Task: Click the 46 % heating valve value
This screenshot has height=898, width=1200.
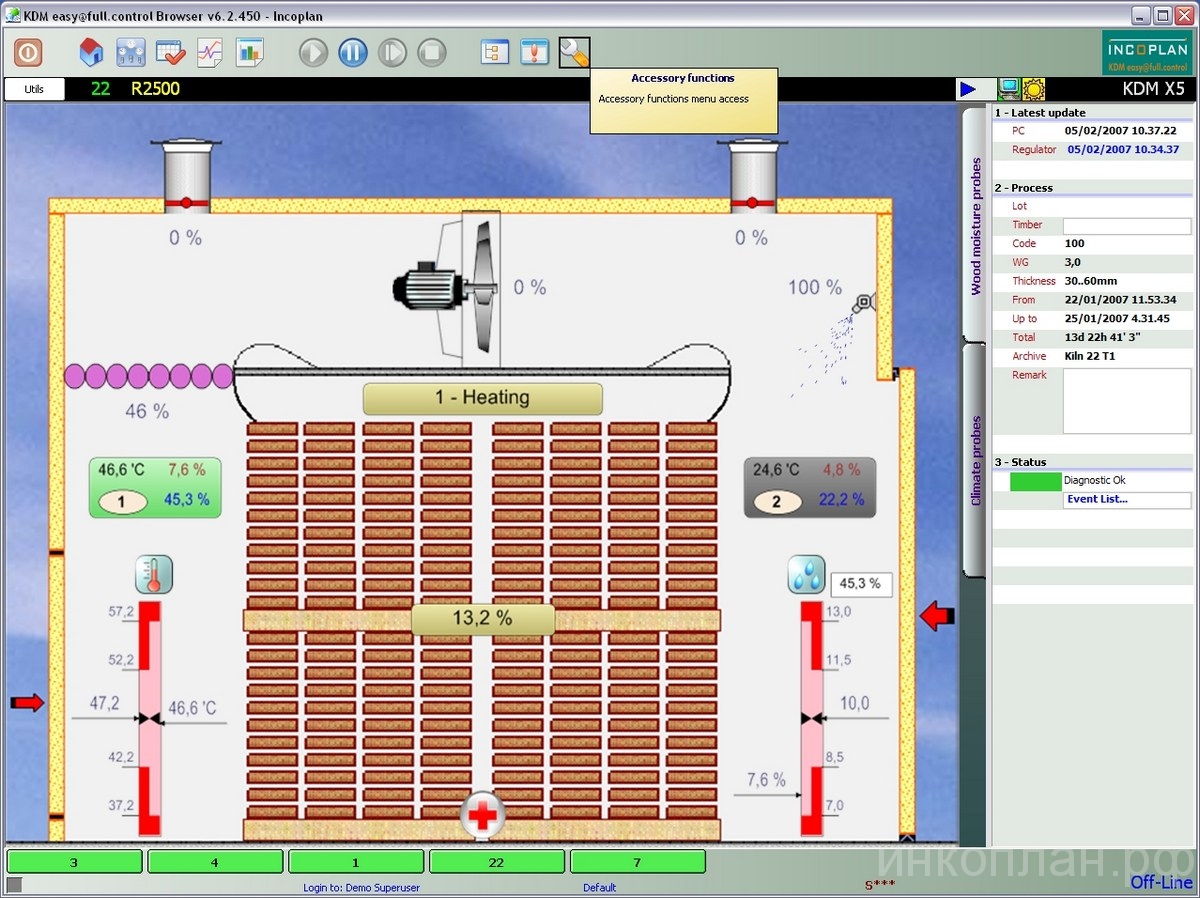Action: pyautogui.click(x=147, y=411)
